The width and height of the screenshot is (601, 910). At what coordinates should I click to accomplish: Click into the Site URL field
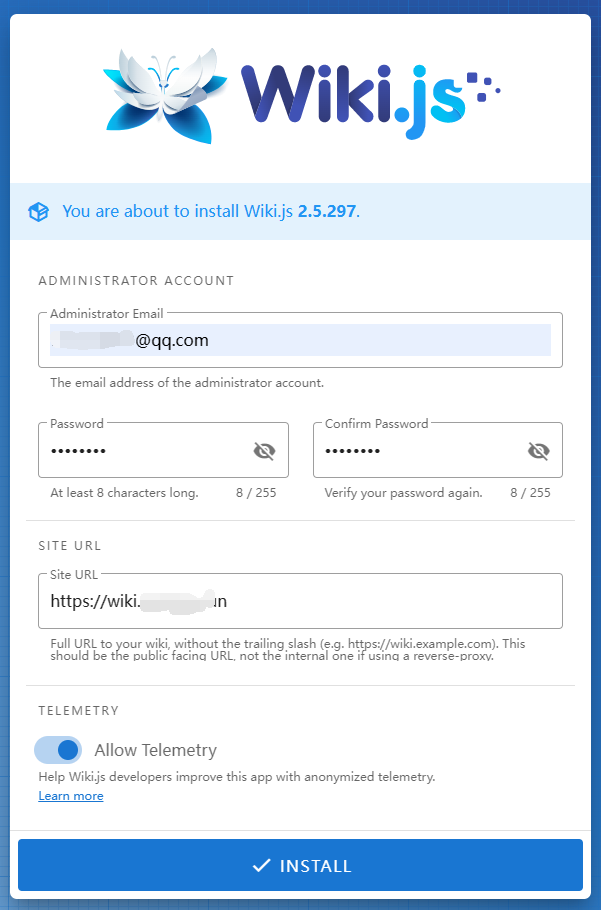pos(300,601)
